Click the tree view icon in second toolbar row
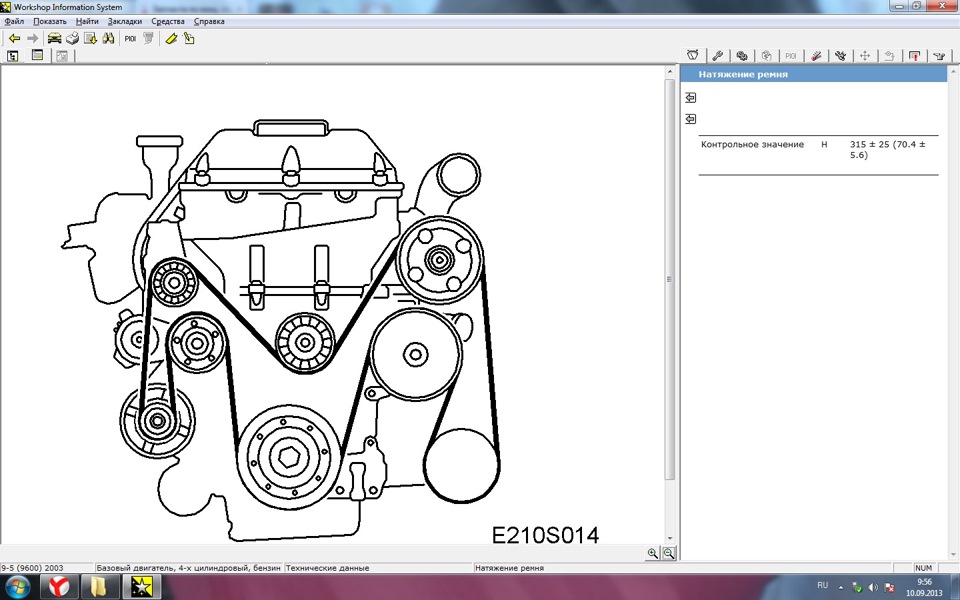 (x=13, y=56)
